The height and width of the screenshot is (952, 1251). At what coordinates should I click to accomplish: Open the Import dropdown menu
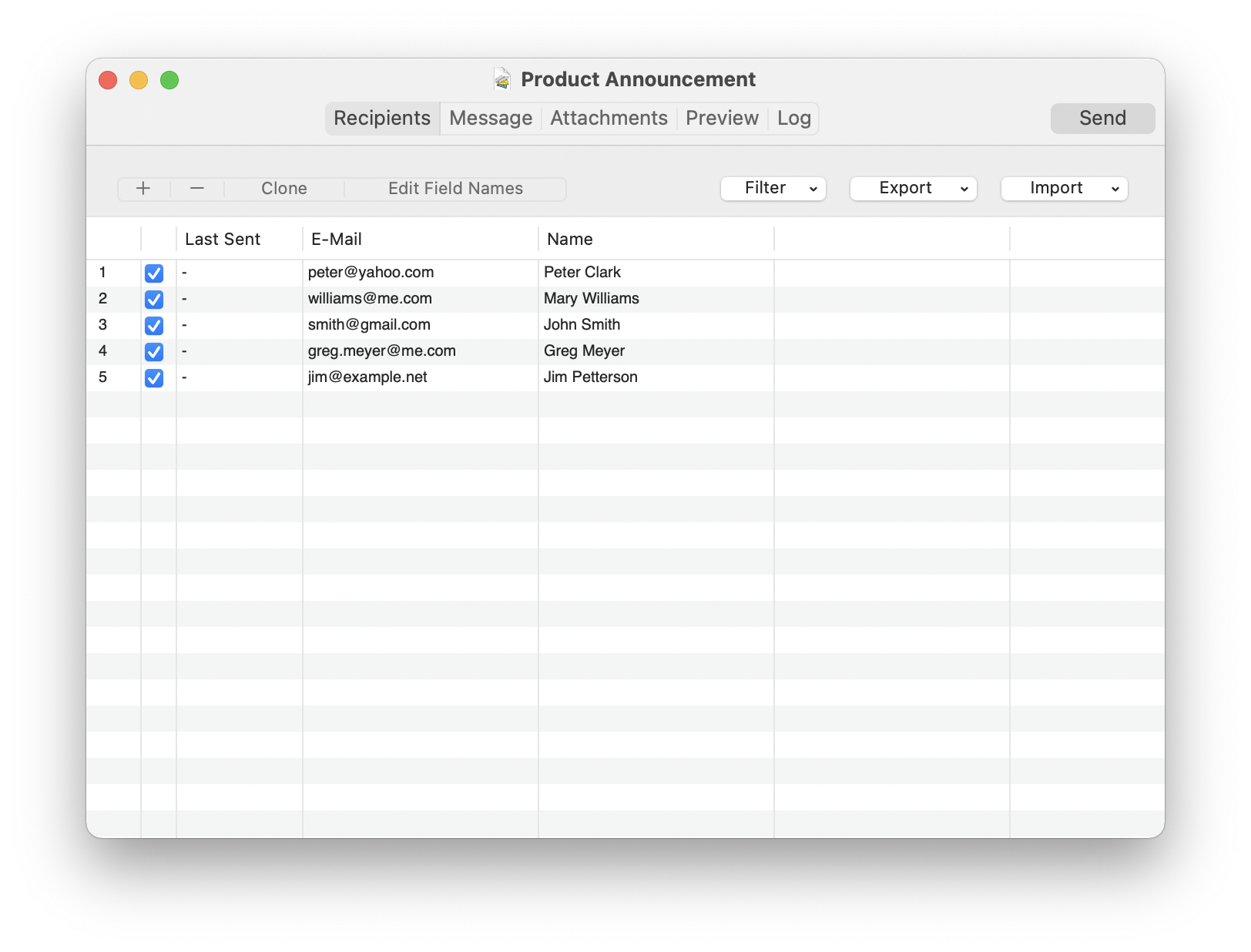tap(1065, 189)
